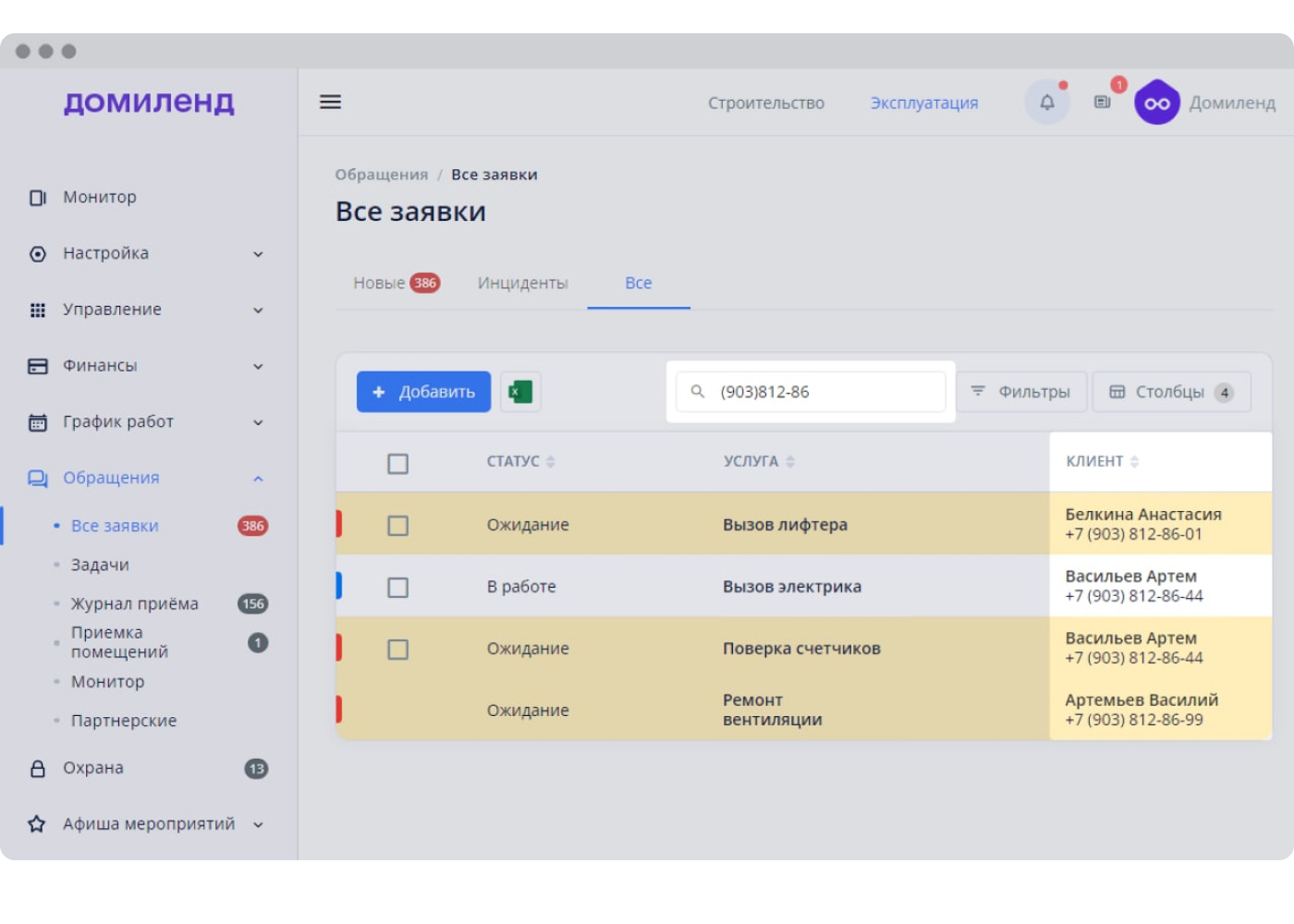Select the Все tab
Screen dimensions: 1294x924
(x=639, y=283)
